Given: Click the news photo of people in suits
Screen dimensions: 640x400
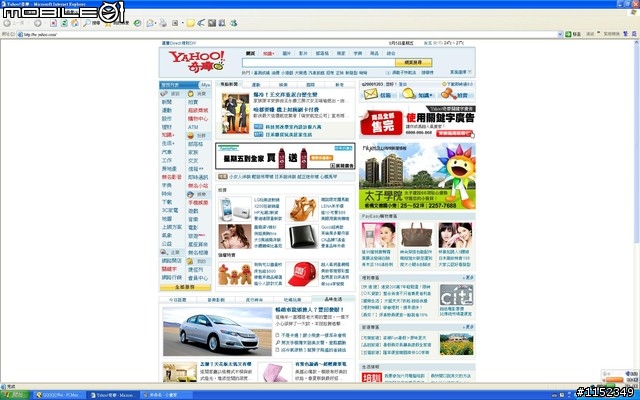Looking at the screenshot, I should 235,113.
